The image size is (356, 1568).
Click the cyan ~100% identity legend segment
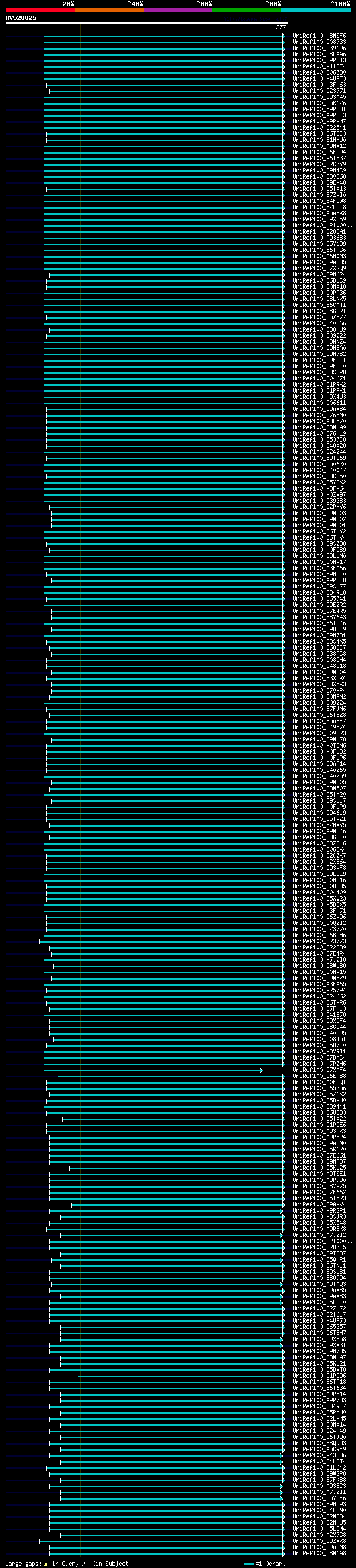click(x=315, y=10)
